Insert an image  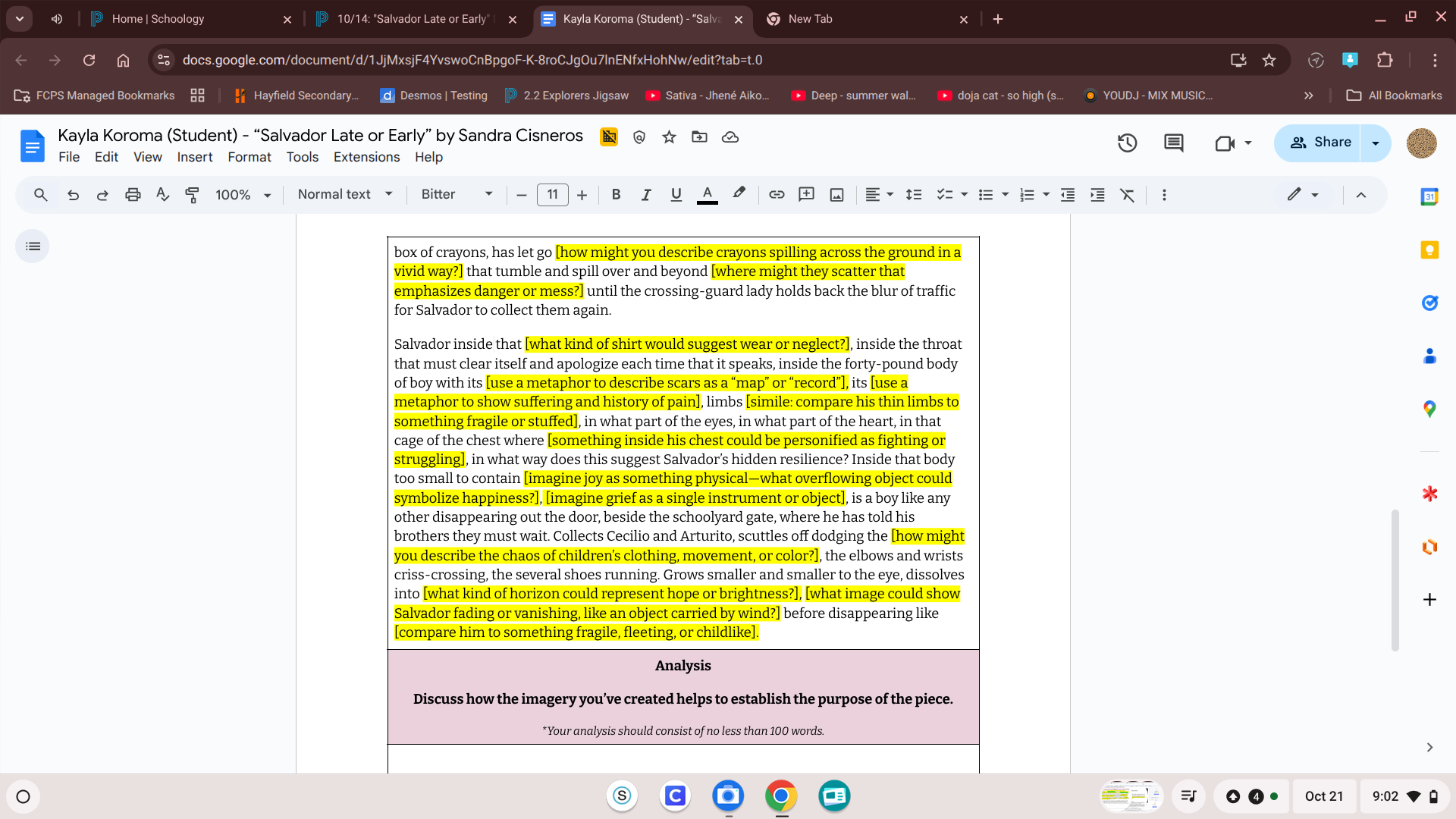(836, 195)
